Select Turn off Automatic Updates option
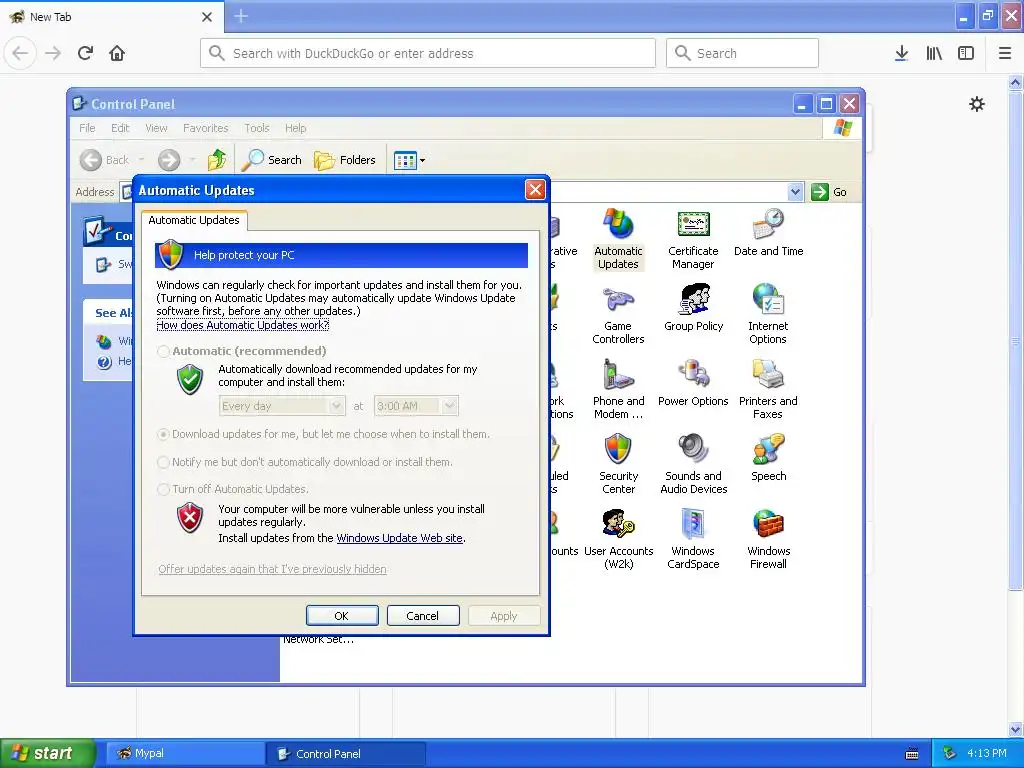Viewport: 1024px width, 768px height. [x=163, y=489]
